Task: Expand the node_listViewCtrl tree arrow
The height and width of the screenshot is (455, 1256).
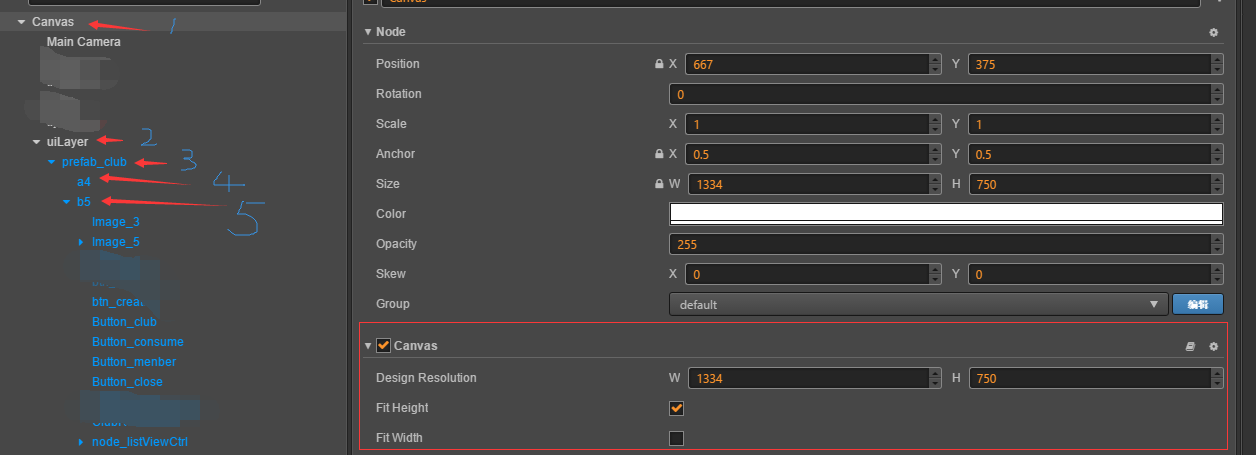Action: point(81,442)
